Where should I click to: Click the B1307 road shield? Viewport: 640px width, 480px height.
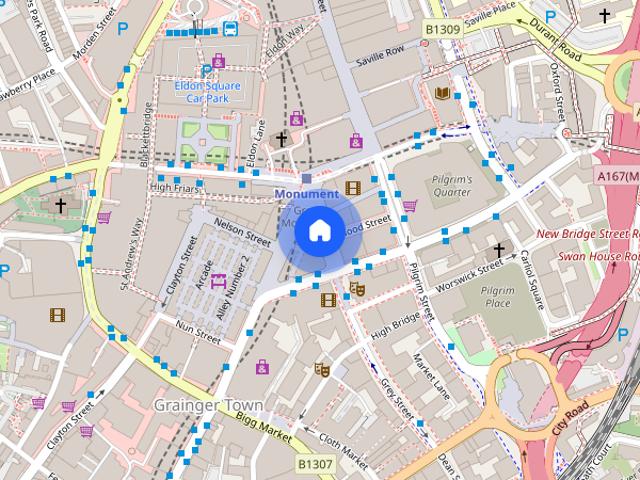point(315,464)
